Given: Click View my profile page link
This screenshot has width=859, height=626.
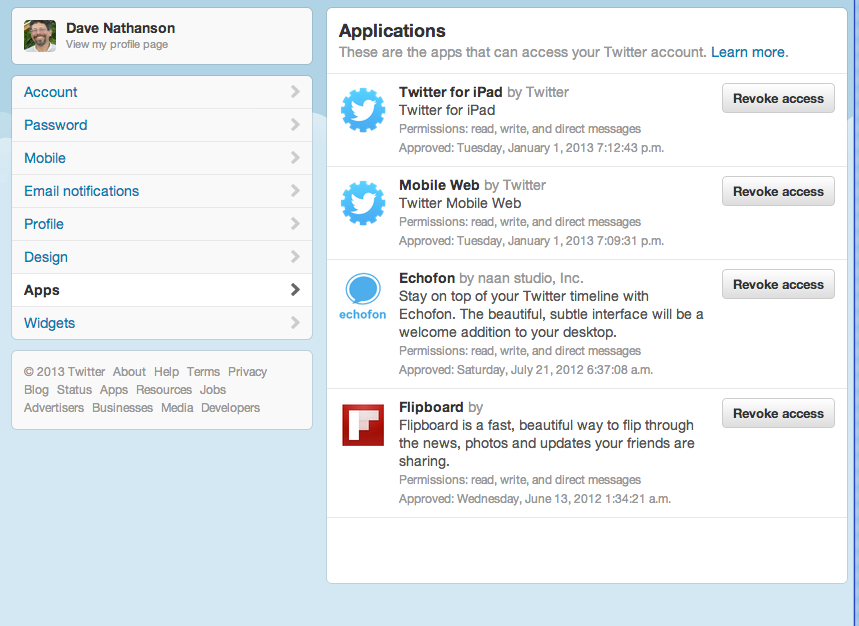Looking at the screenshot, I should 117,44.
